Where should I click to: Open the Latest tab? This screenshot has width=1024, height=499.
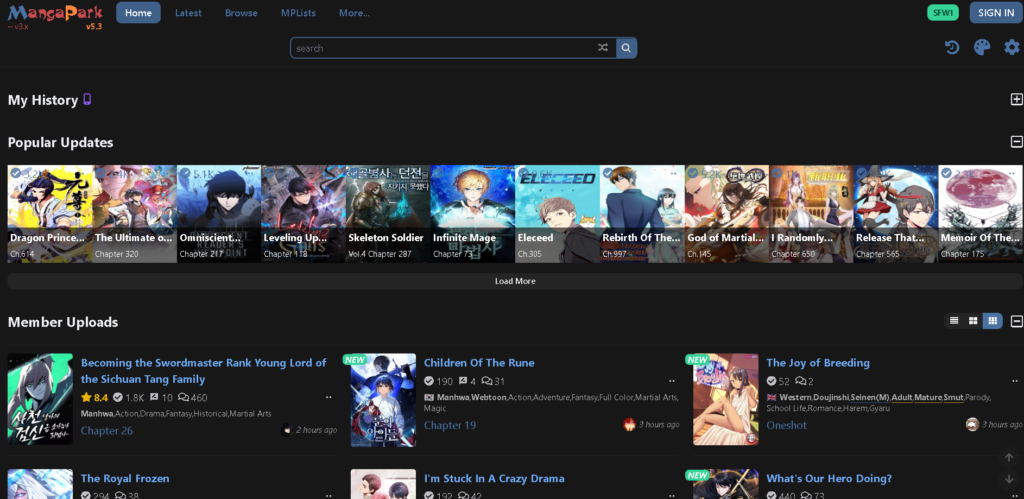(188, 12)
